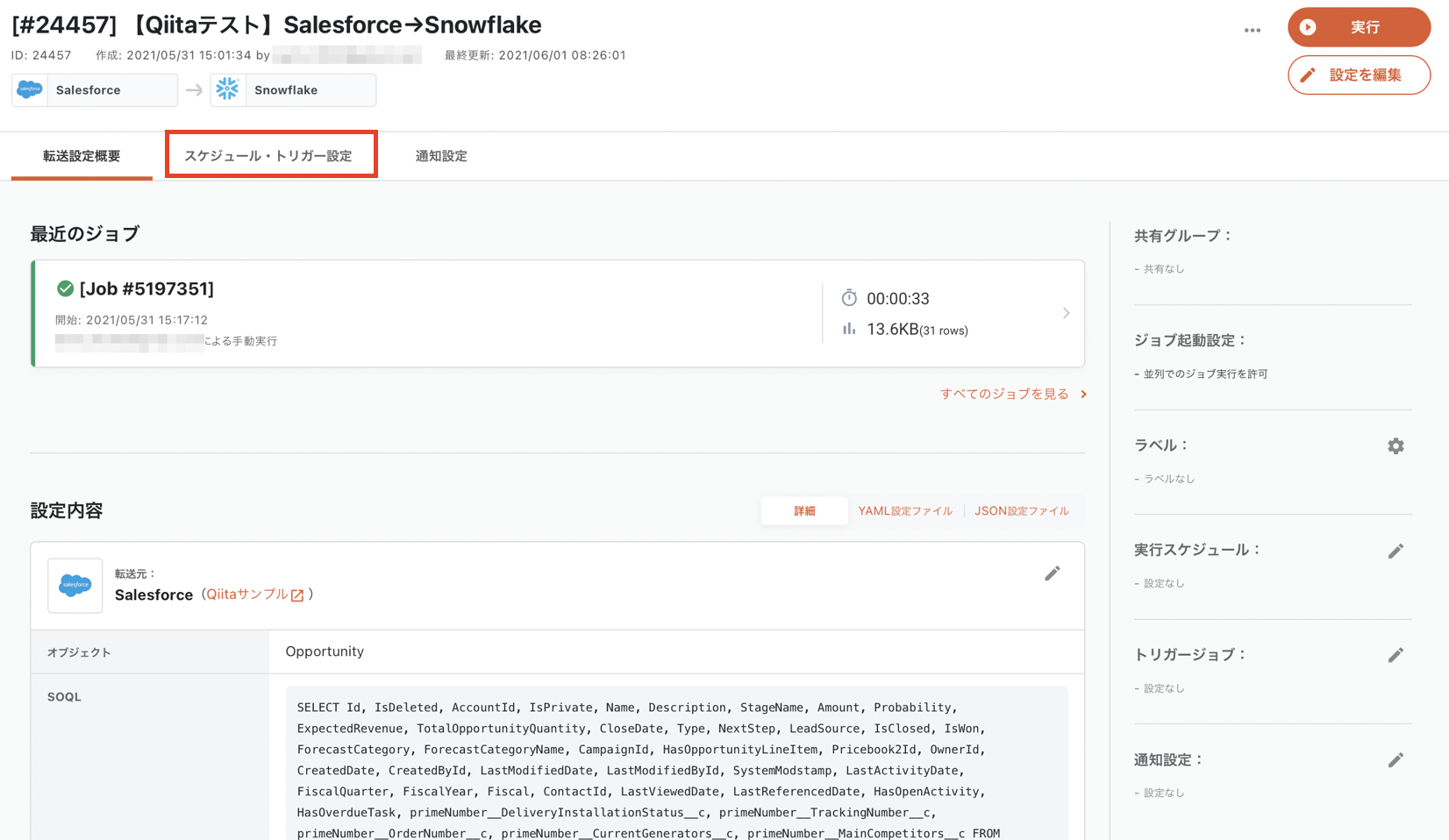Click the オブジェクト row label
The image size is (1449, 840).
(79, 652)
